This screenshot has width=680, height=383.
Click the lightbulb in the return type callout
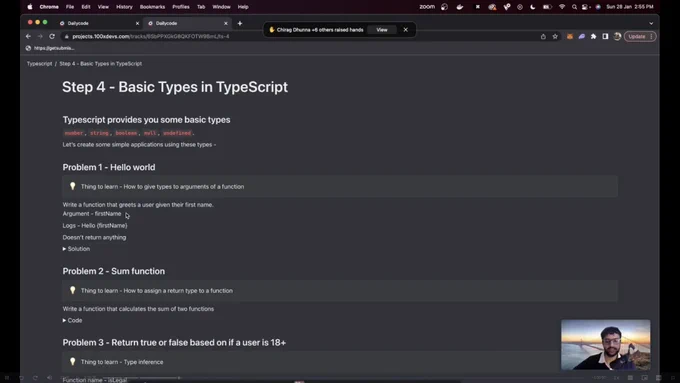[72, 290]
